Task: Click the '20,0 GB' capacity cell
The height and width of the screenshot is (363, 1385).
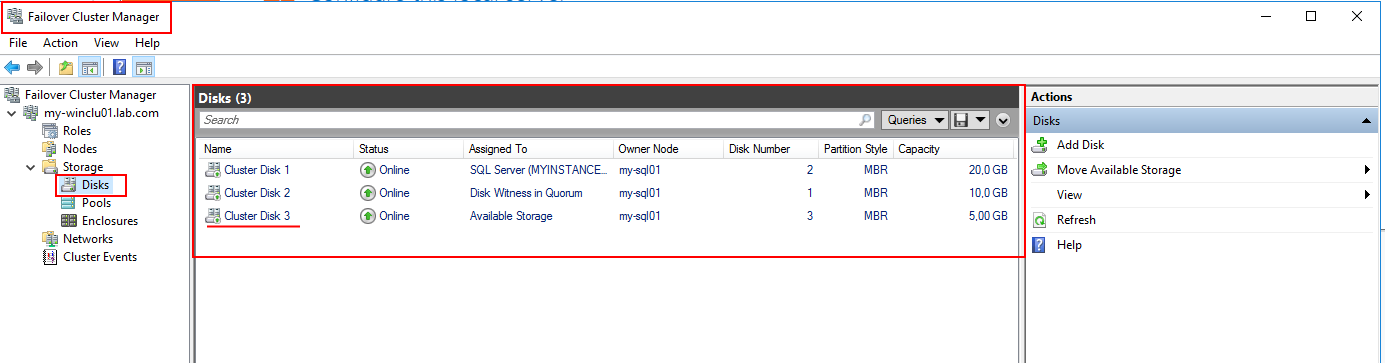Action: click(987, 170)
